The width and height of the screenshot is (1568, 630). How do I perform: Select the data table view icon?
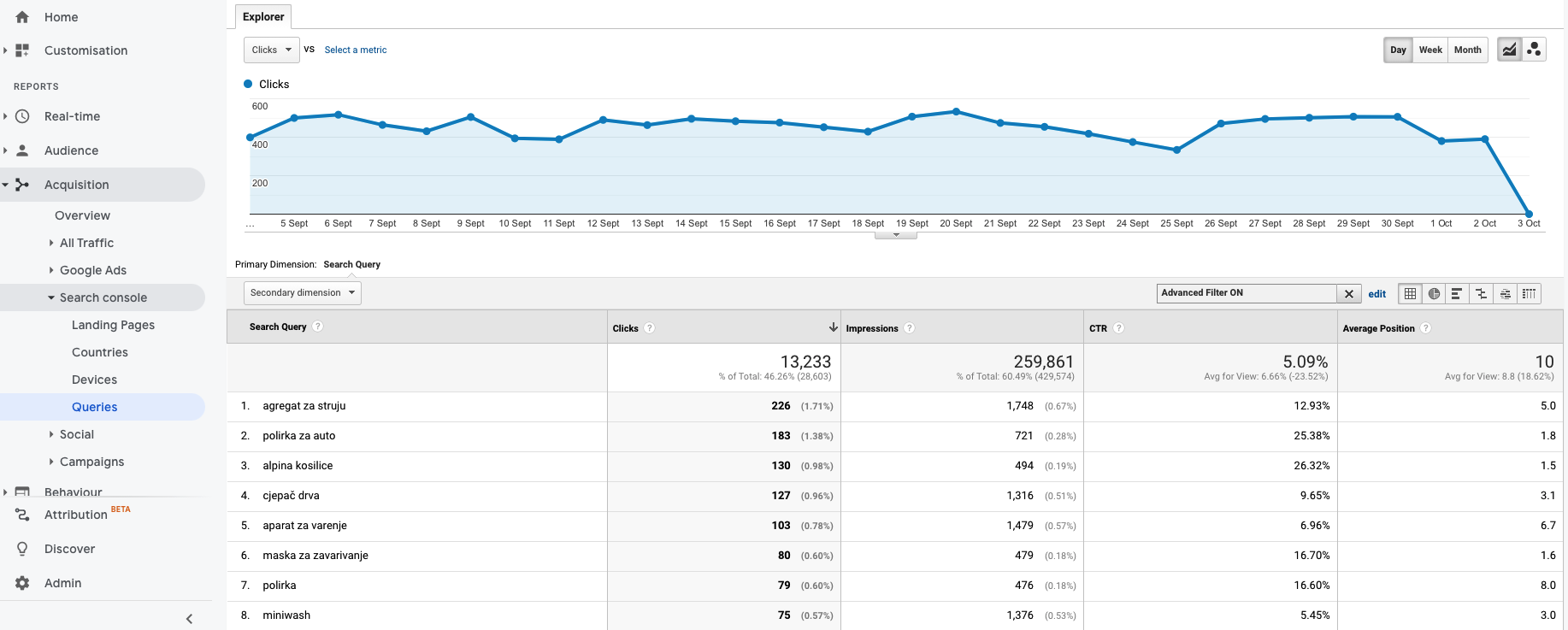pos(1410,293)
